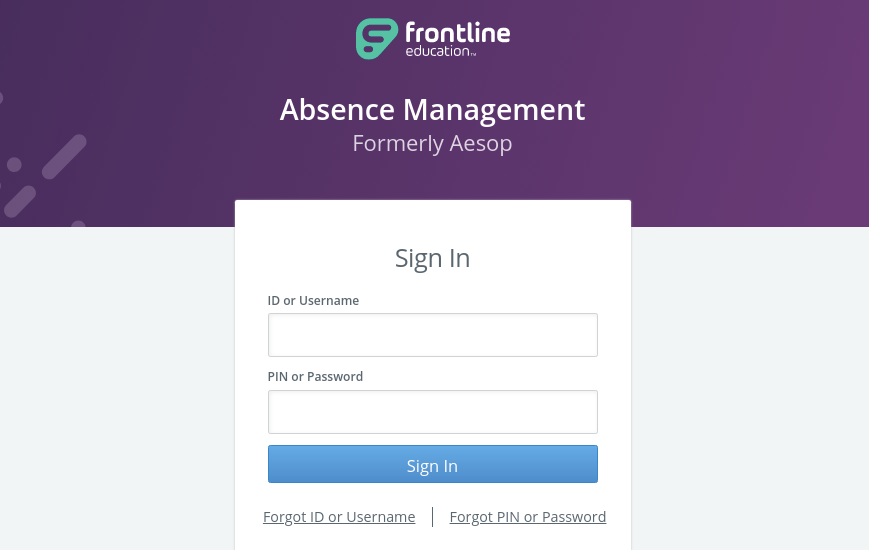Open the Forgot ID or Username link

click(339, 517)
